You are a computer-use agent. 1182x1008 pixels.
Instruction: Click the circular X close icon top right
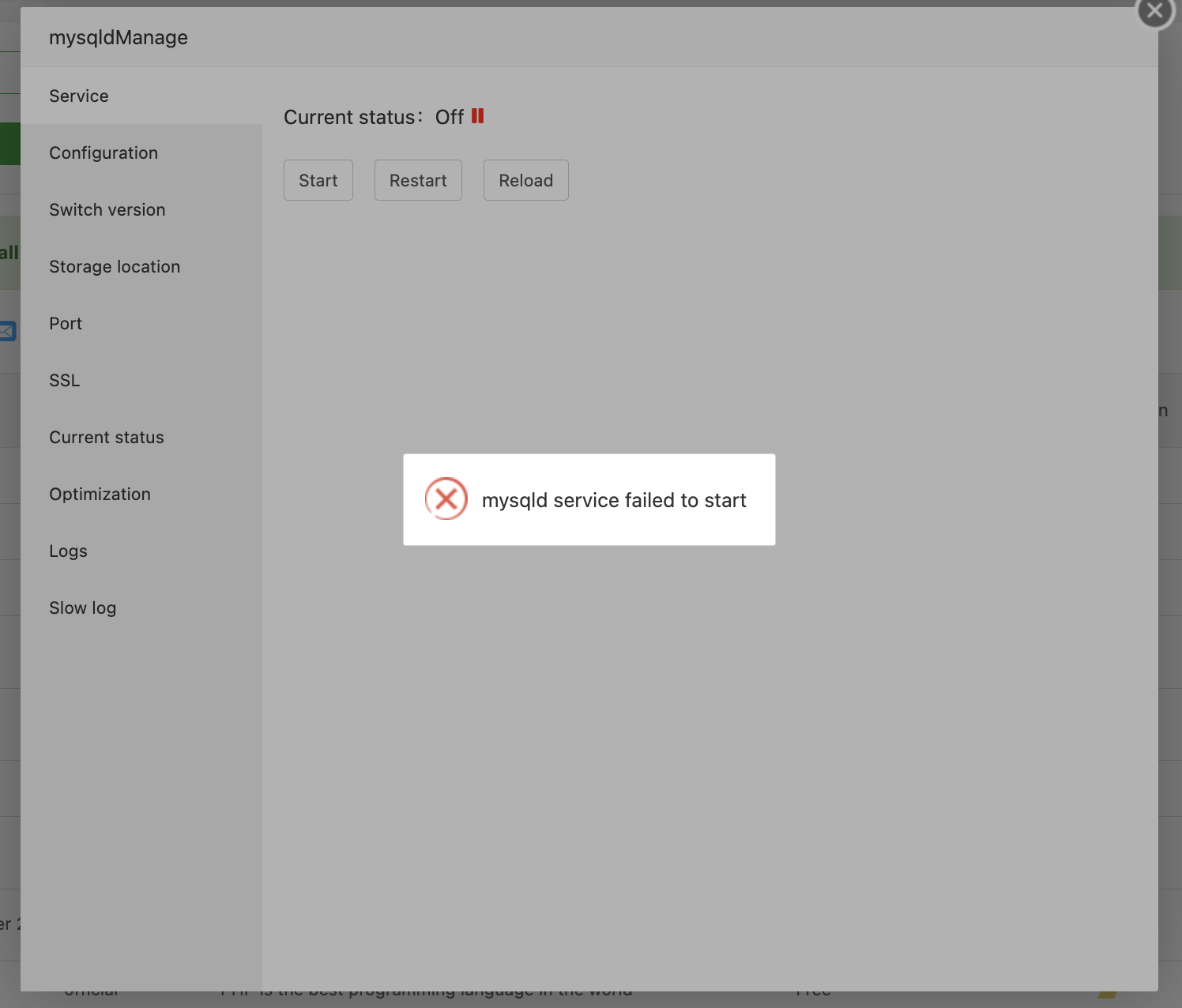tap(1154, 12)
